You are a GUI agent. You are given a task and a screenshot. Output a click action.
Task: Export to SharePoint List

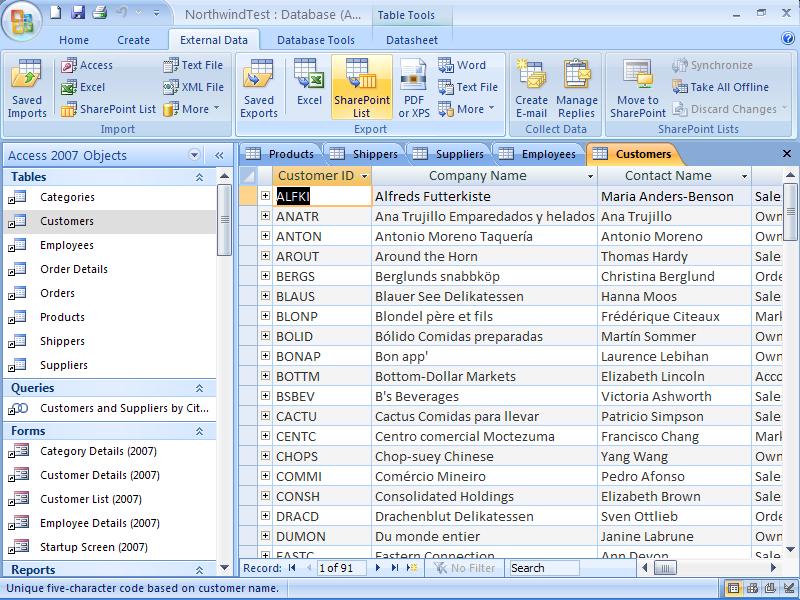click(x=362, y=88)
